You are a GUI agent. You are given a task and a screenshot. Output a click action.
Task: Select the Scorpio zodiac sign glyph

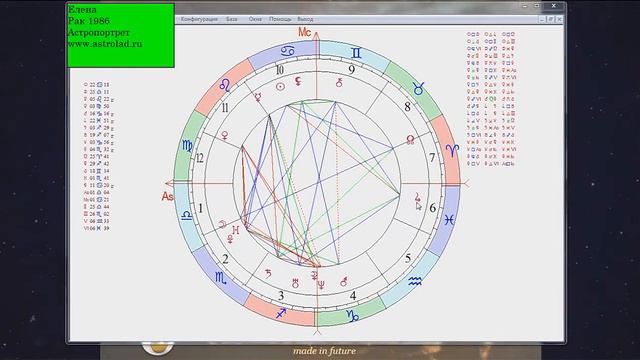tap(220, 278)
